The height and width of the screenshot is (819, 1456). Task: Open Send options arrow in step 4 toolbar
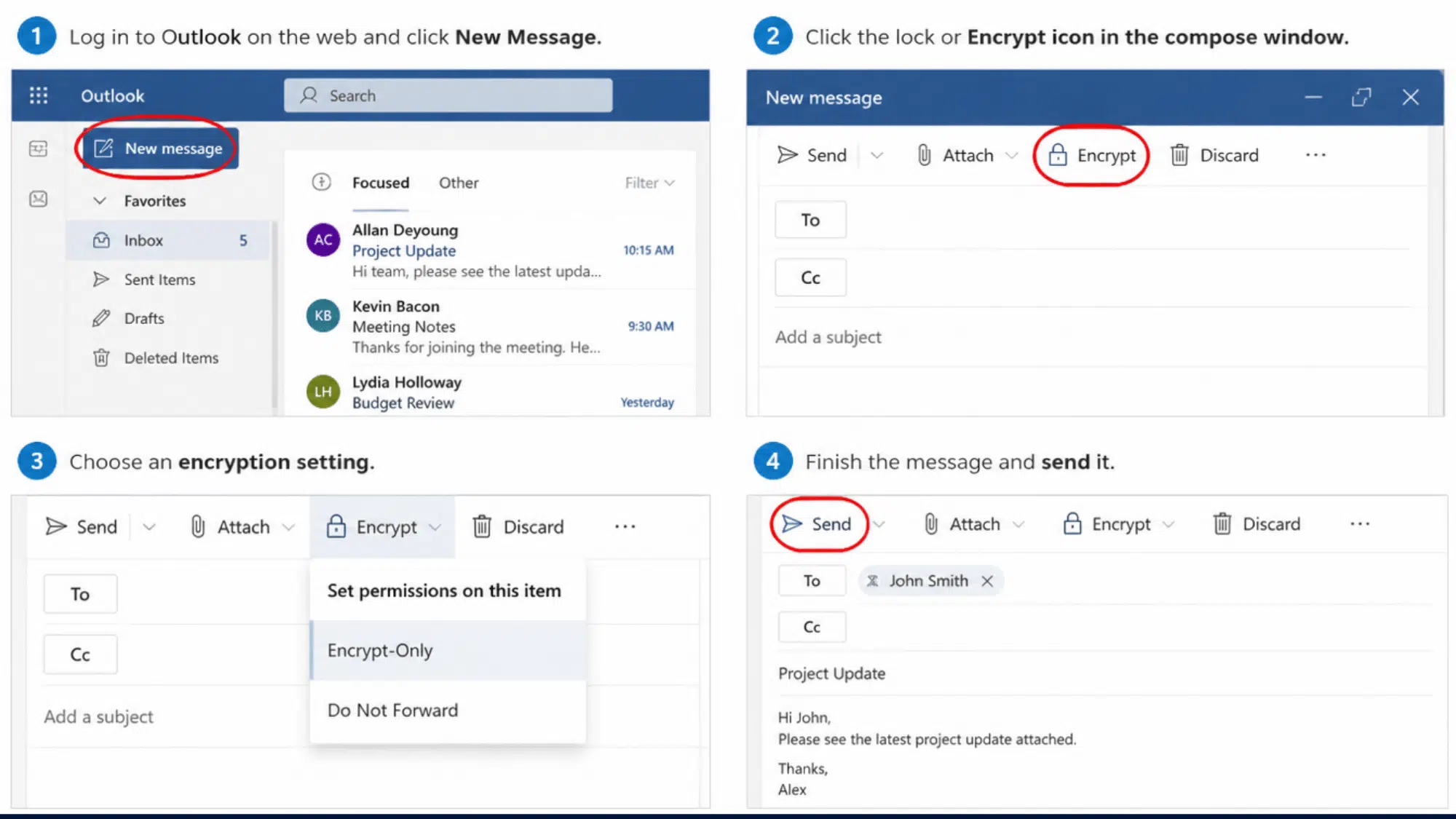pos(879,524)
